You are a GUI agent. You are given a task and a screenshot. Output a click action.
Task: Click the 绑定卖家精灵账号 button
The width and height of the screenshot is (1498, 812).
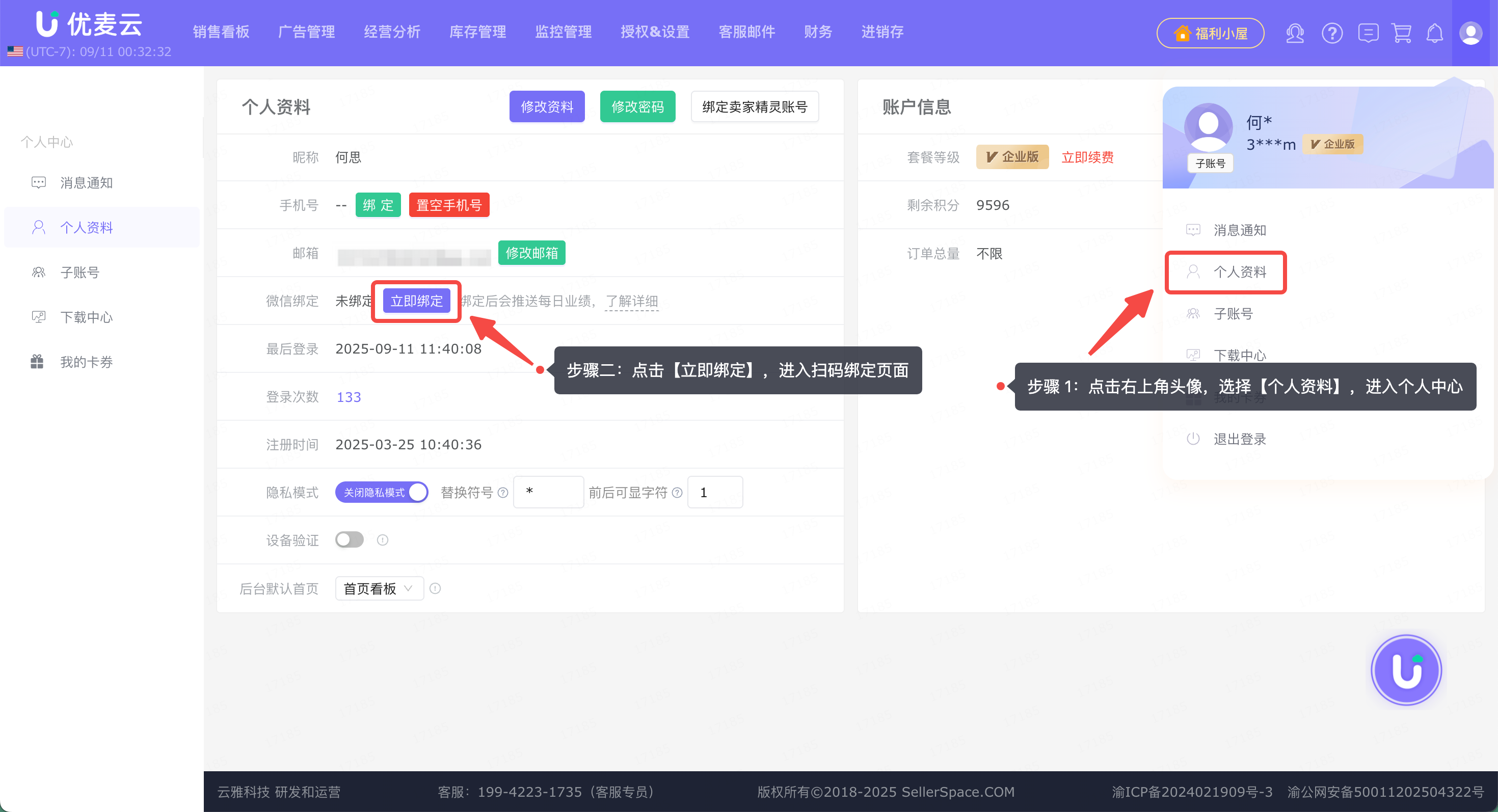coord(754,106)
